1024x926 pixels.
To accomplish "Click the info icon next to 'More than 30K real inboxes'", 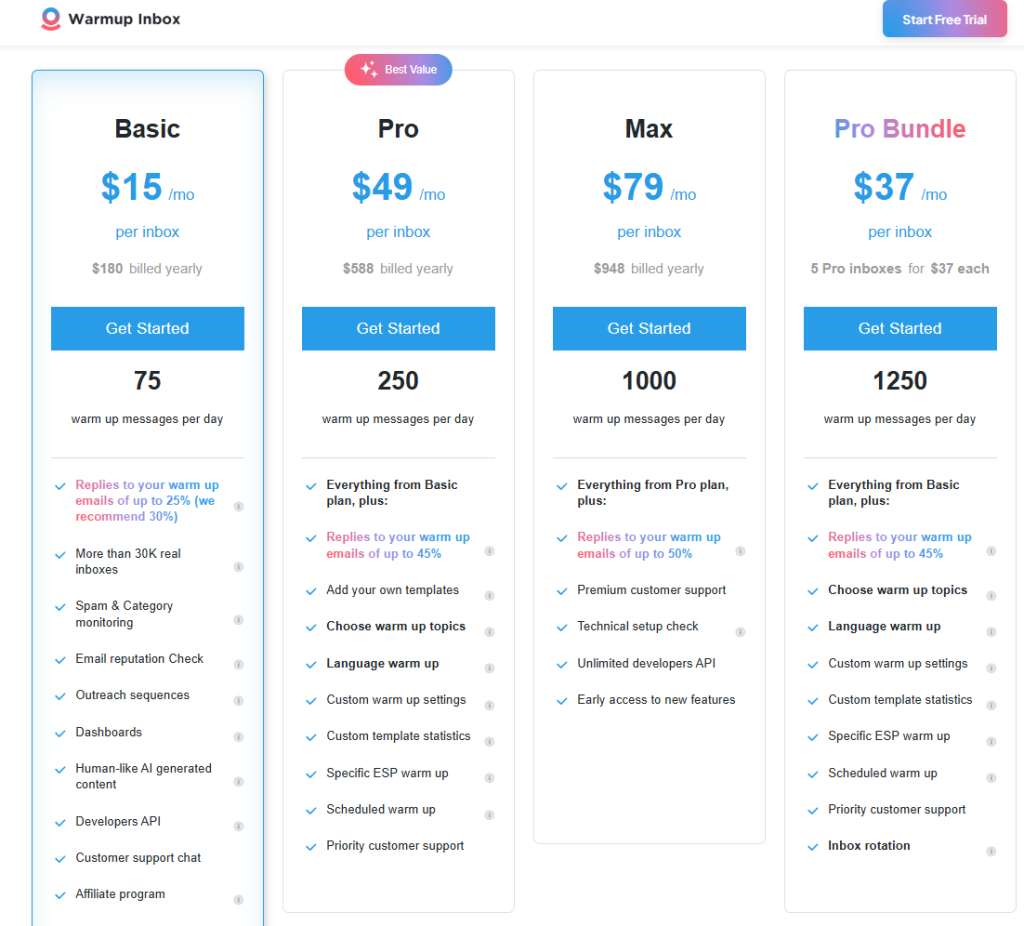I will click(x=239, y=568).
